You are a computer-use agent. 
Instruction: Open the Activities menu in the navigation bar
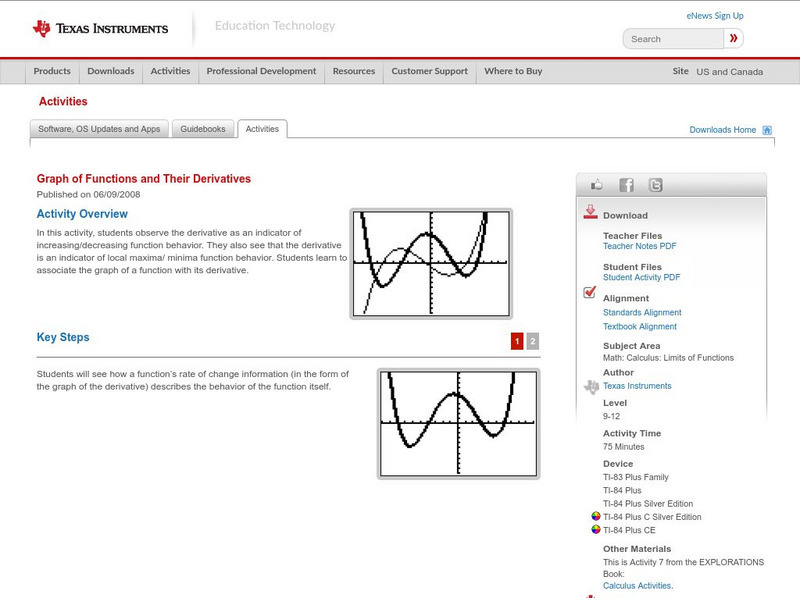pyautogui.click(x=170, y=71)
